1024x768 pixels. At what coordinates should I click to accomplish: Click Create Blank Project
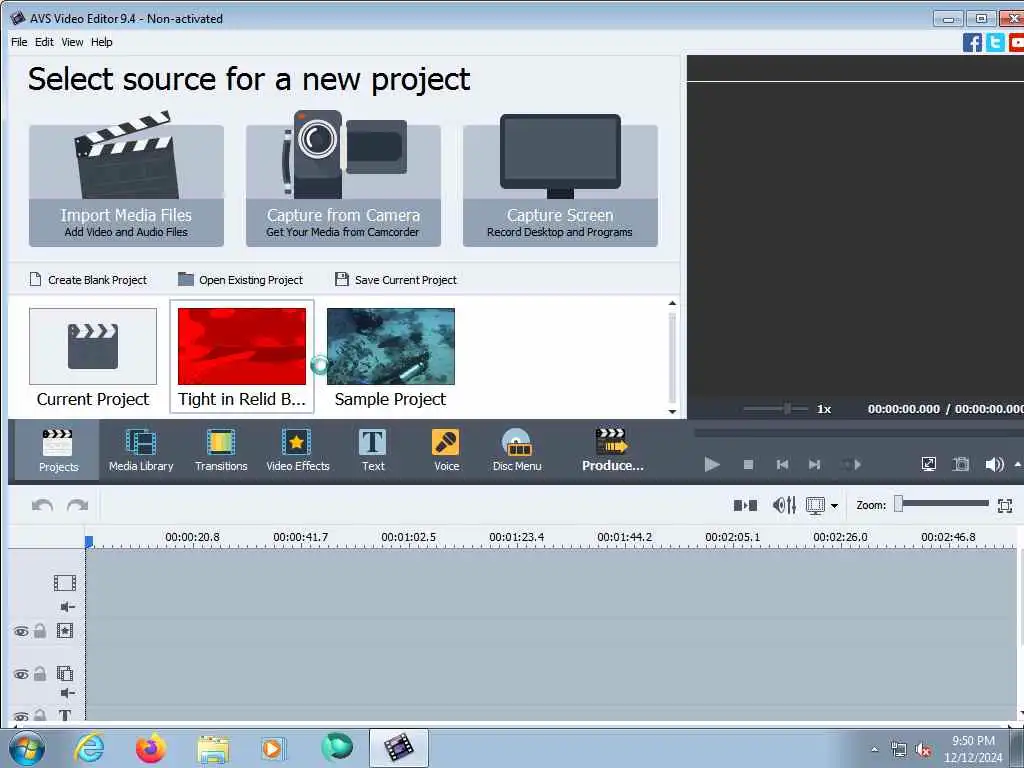coord(88,280)
